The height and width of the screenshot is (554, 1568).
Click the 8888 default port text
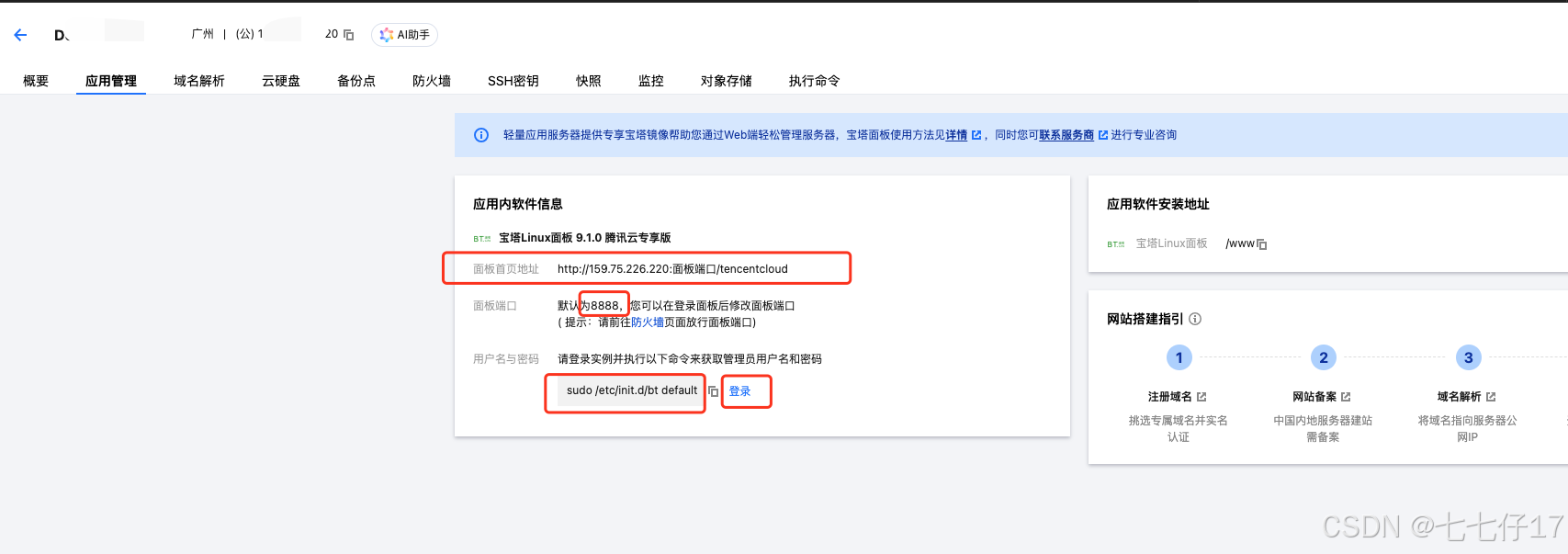pos(604,306)
